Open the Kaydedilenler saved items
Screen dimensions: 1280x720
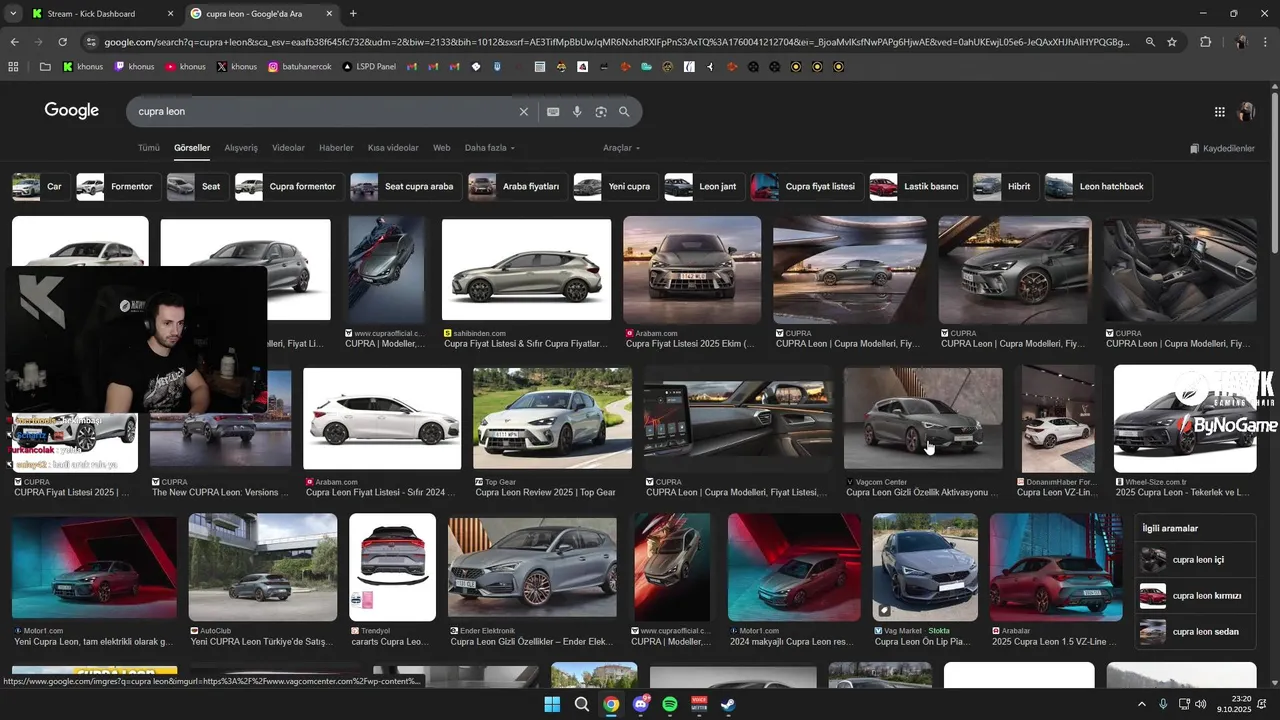coord(1222,149)
